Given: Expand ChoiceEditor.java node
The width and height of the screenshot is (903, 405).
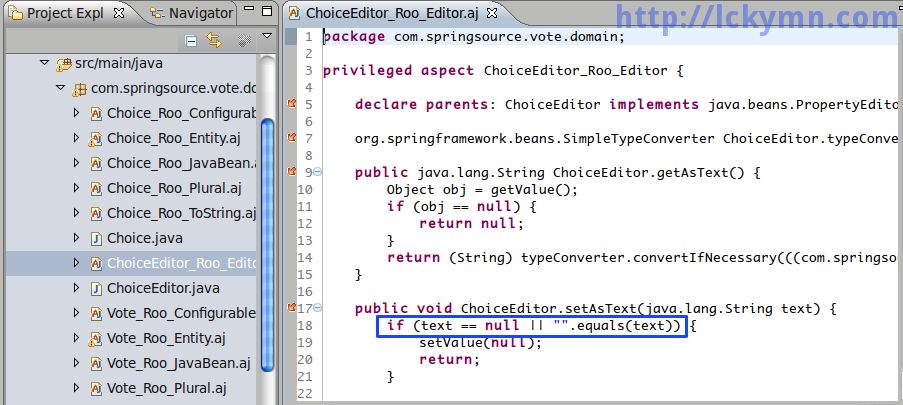Looking at the screenshot, I should tap(77, 287).
